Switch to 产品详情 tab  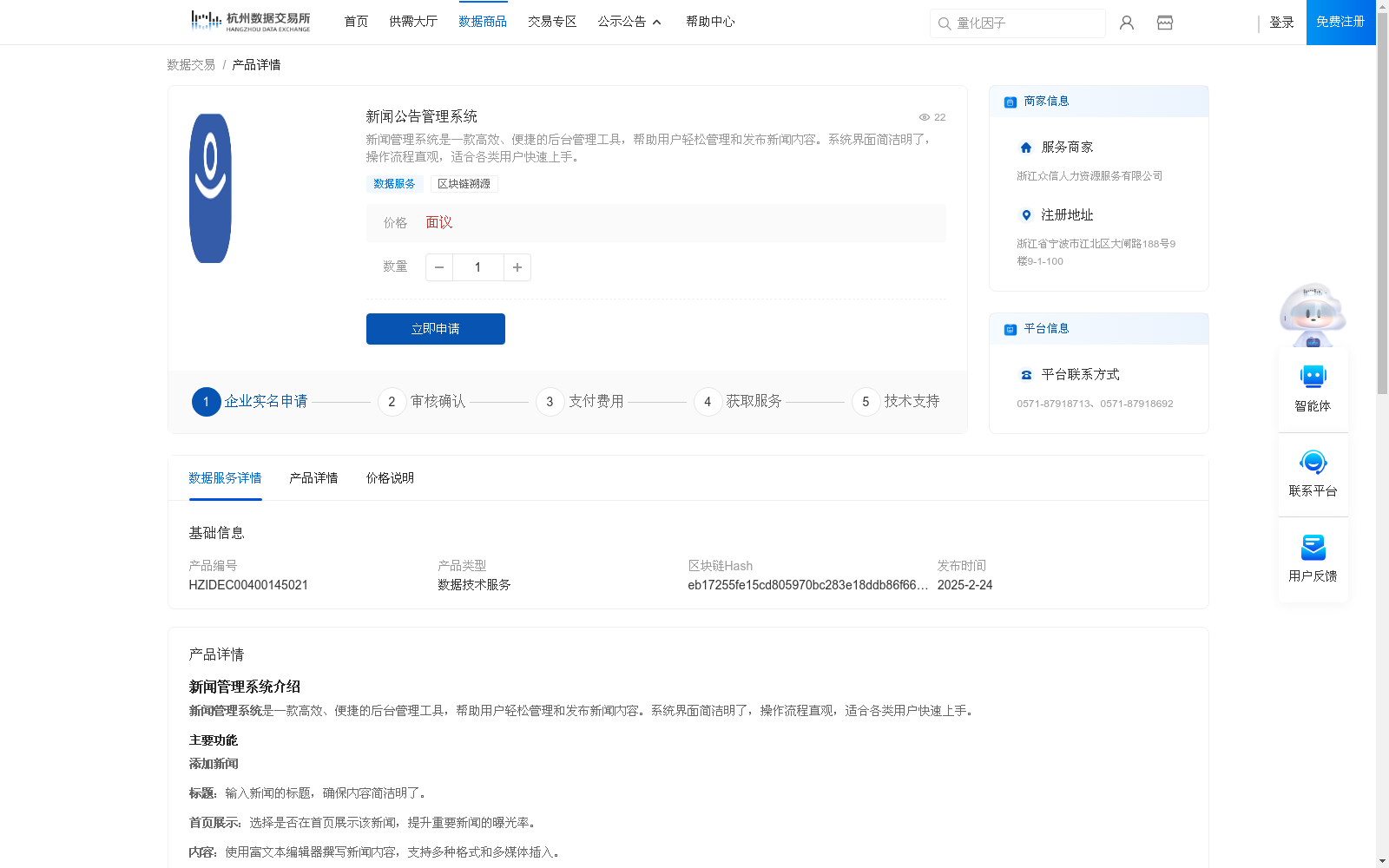(313, 478)
